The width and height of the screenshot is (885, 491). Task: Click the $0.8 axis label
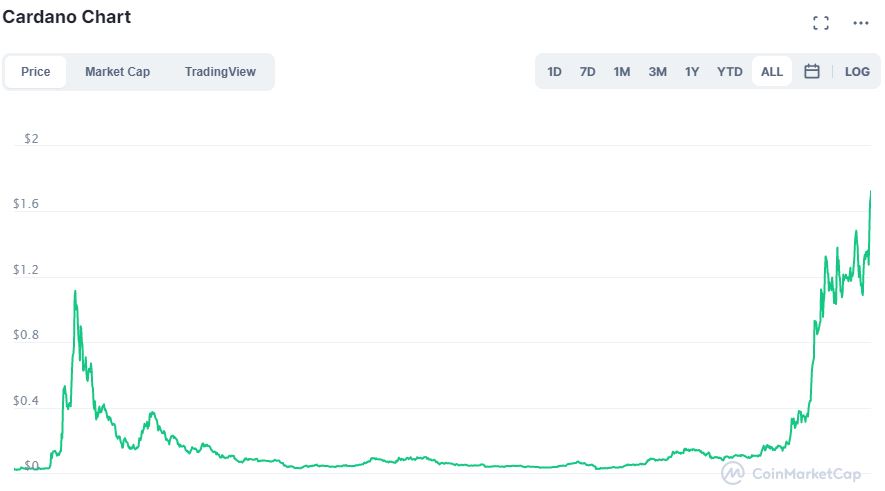[x=26, y=335]
